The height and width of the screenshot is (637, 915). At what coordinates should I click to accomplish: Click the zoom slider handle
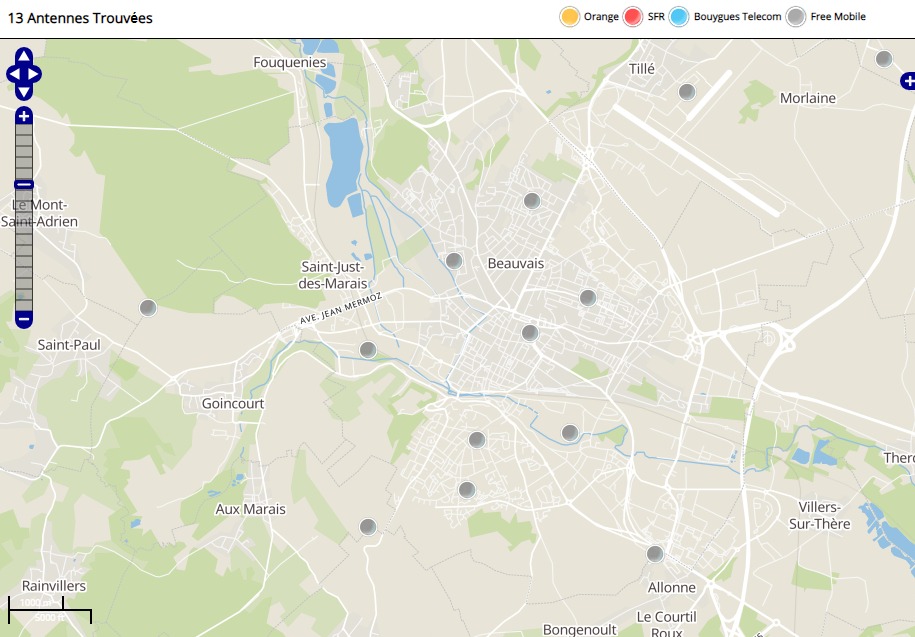coord(24,185)
